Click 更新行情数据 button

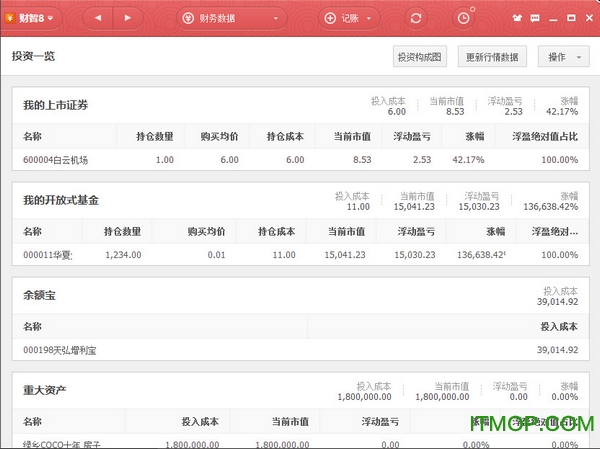[x=492, y=57]
